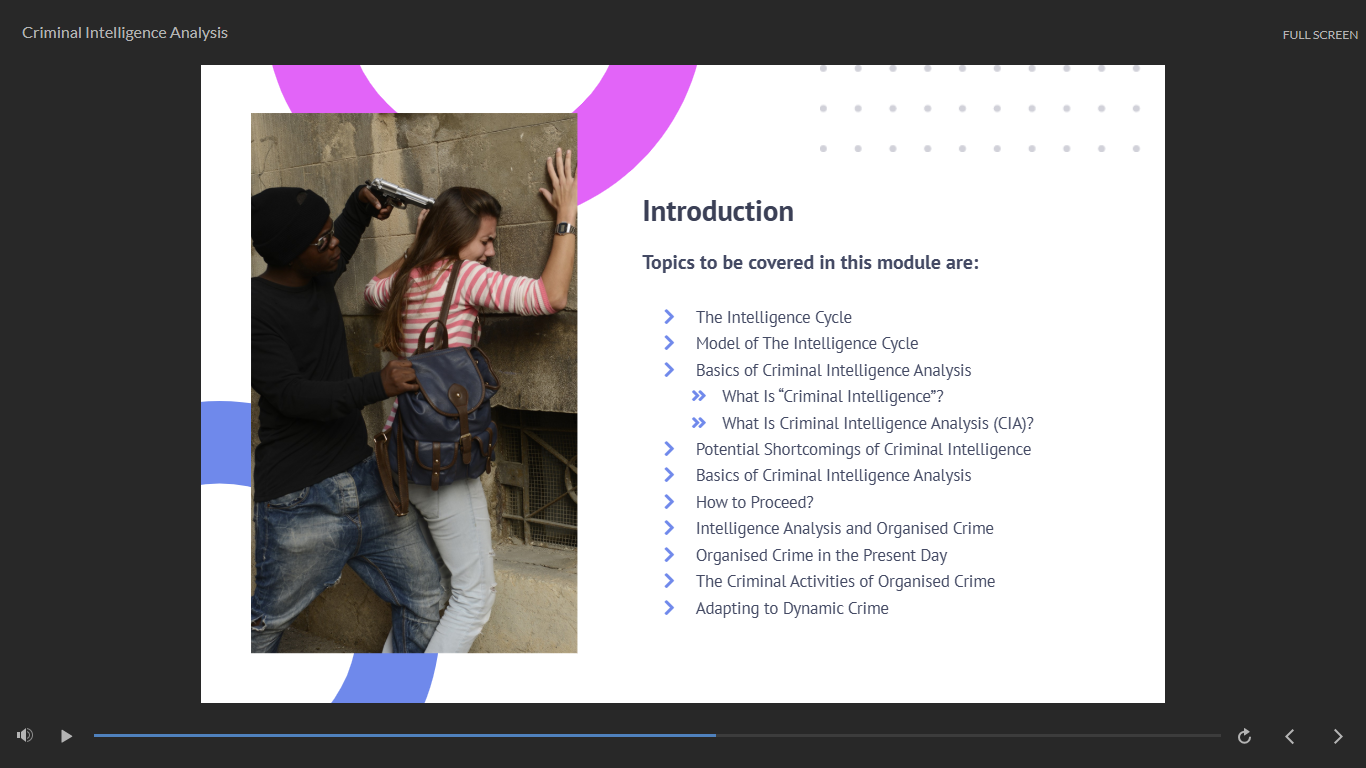This screenshot has height=768, width=1366.
Task: Mute the course audio with the speaker icon
Action: pos(25,735)
